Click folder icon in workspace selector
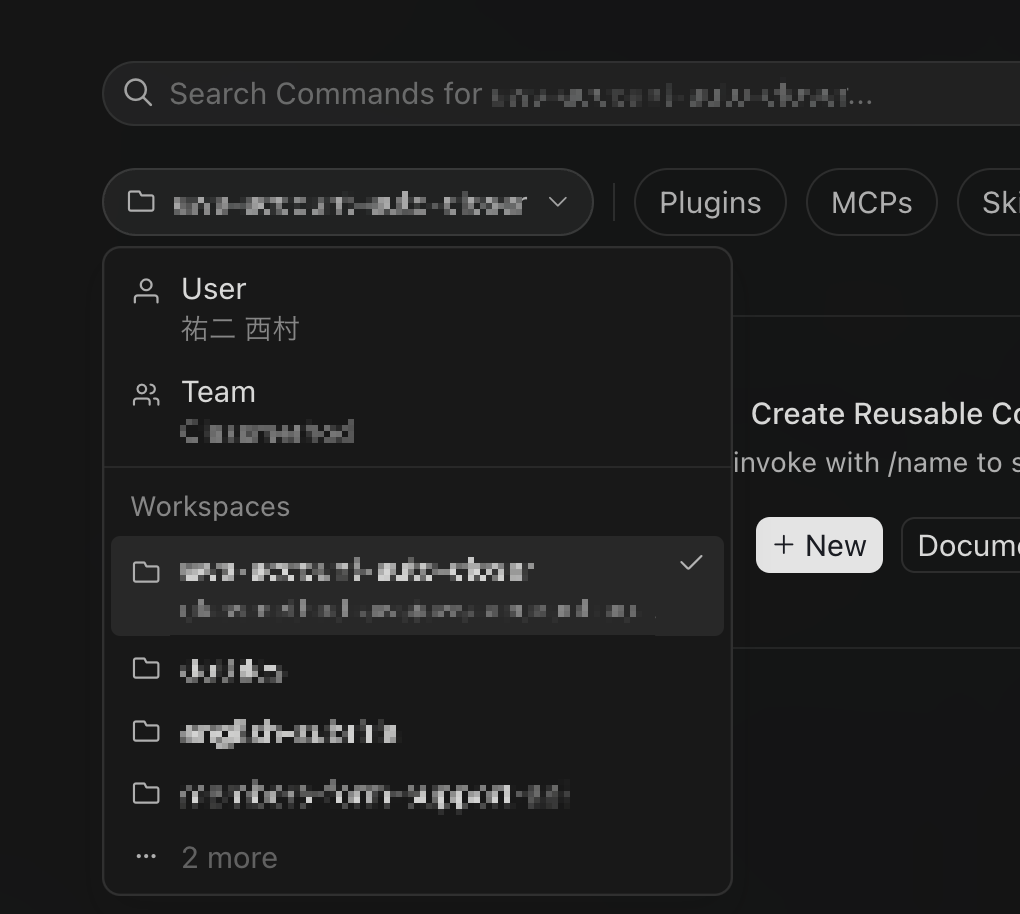Image resolution: width=1020 pixels, height=914 pixels. pos(141,202)
